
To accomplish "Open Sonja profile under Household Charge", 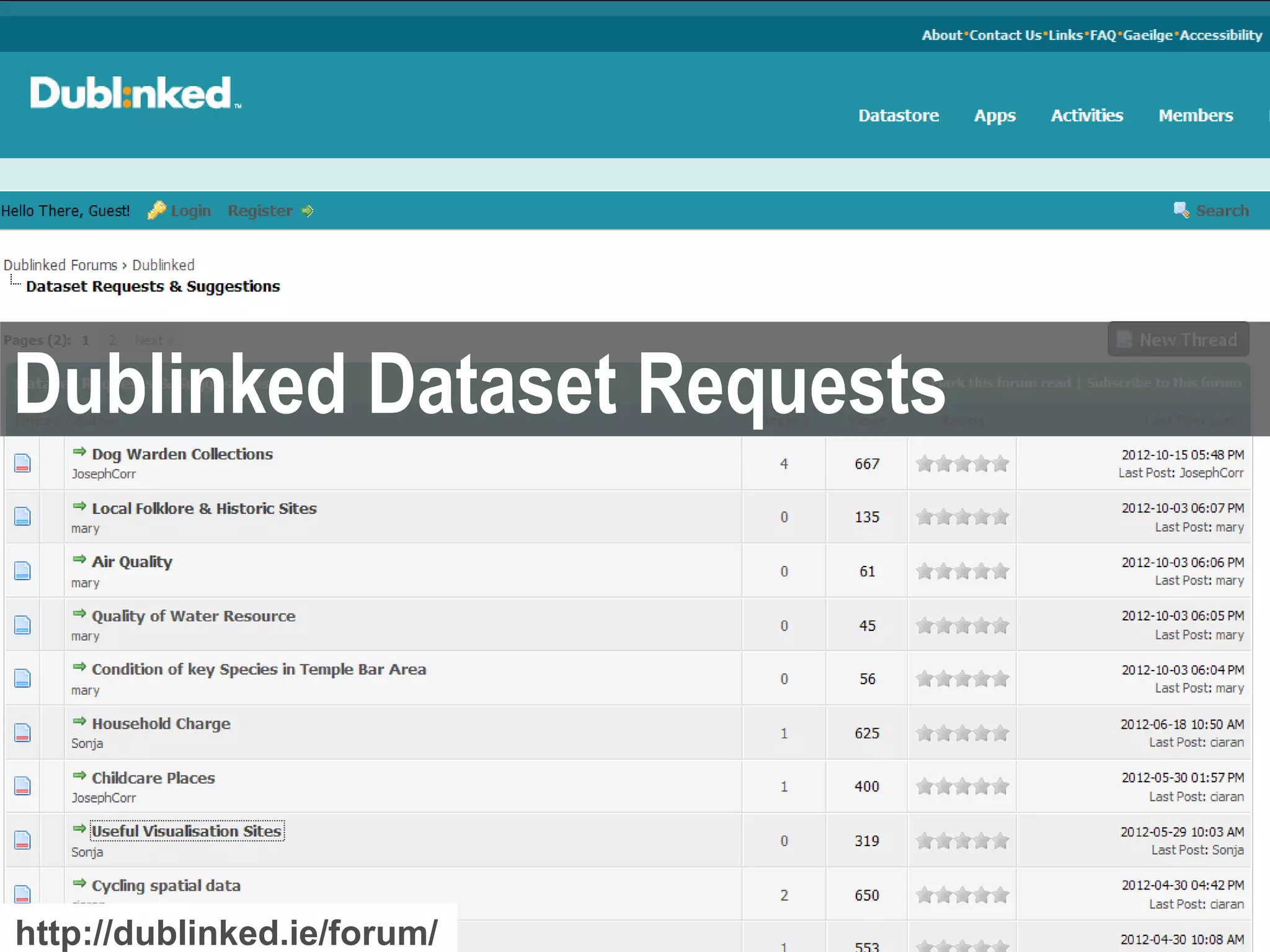I will coord(87,744).
